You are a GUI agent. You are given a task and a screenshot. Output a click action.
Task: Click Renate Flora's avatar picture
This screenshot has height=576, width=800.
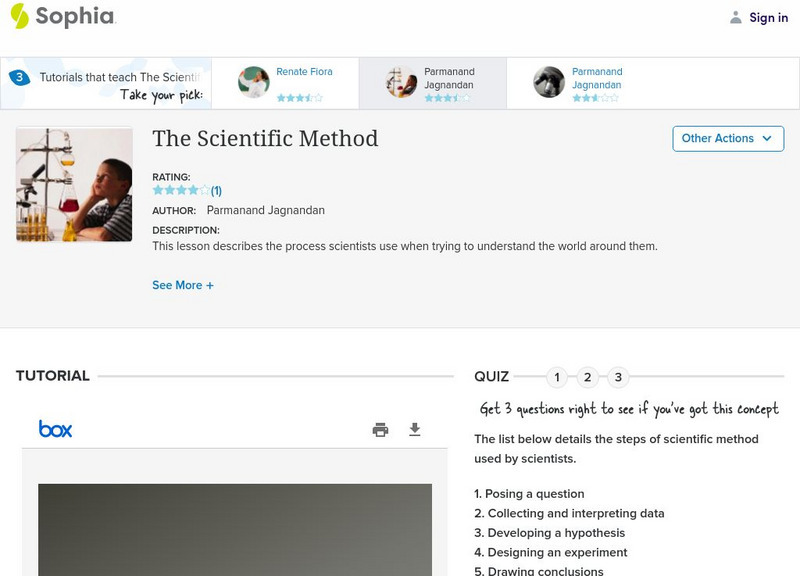click(x=254, y=82)
